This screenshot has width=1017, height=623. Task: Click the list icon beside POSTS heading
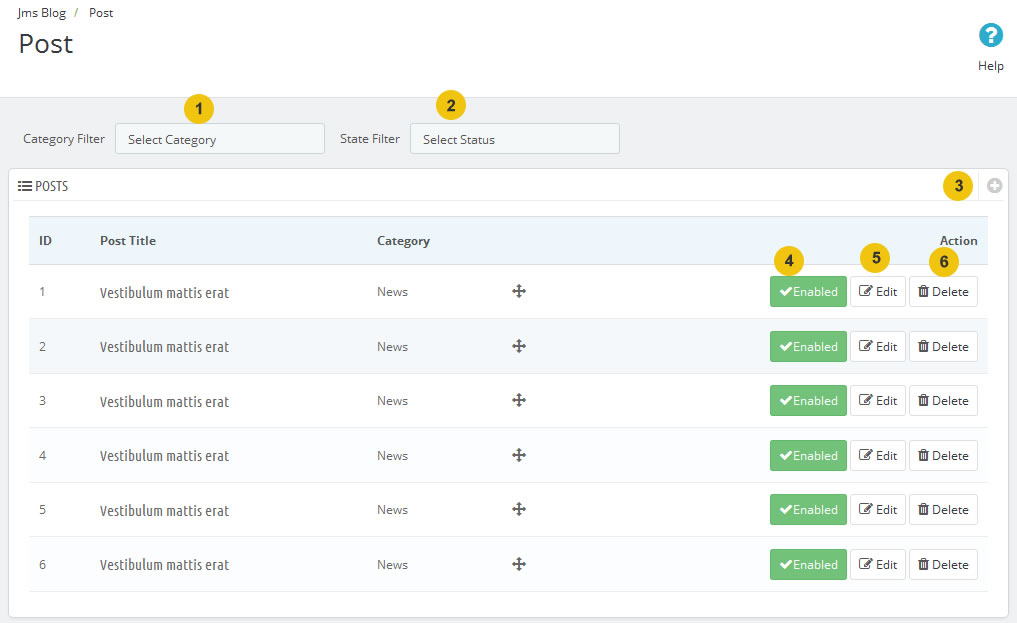tap(25, 186)
